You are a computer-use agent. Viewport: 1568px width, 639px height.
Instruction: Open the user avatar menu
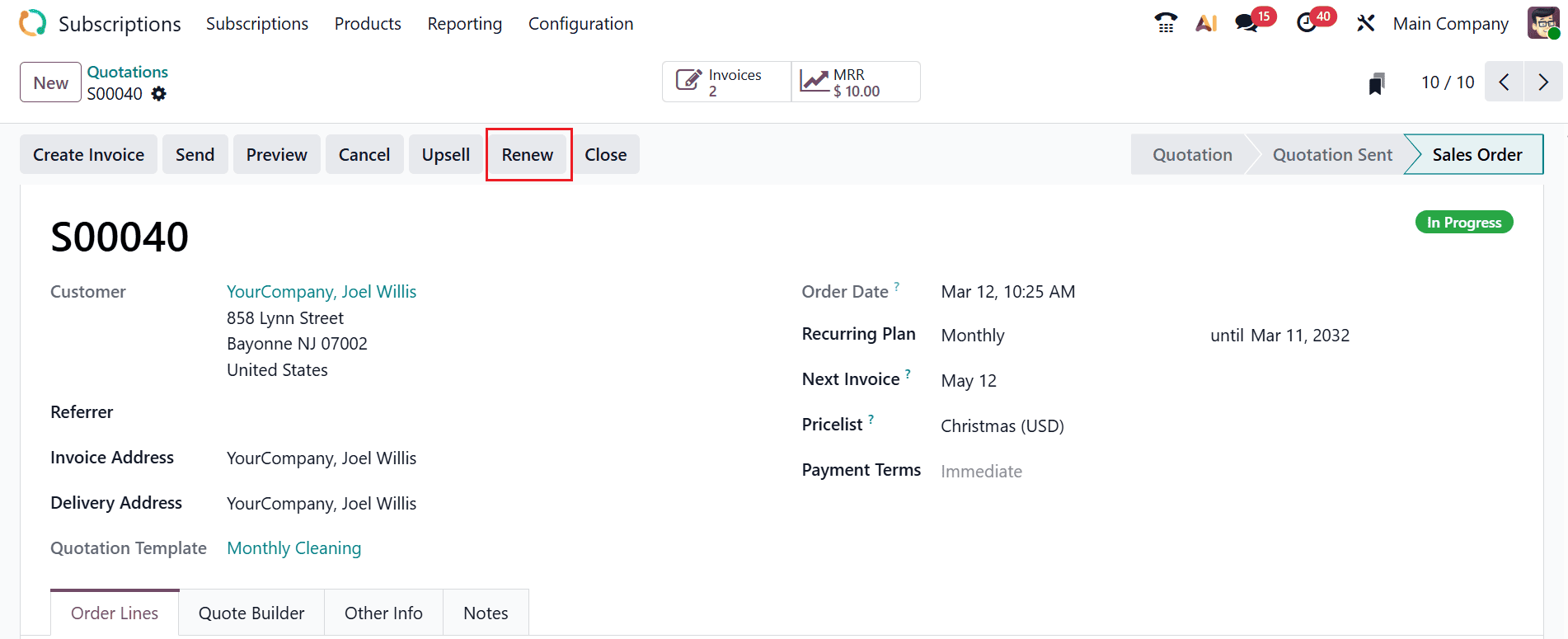coord(1542,23)
